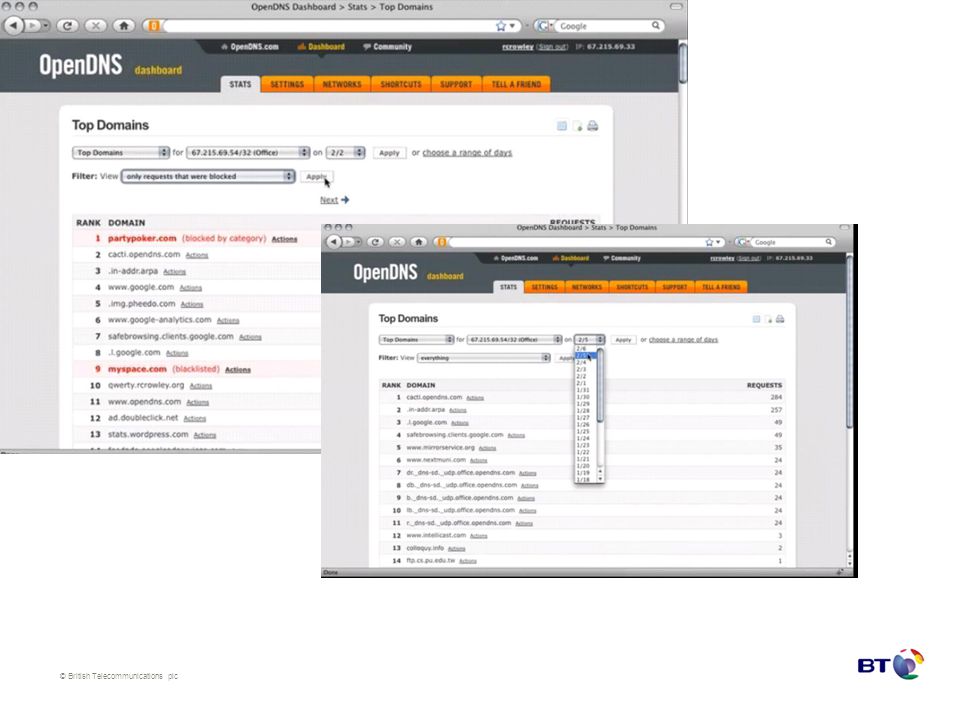Click the Google search field in the front window
This screenshot has height=720, width=960.
[x=789, y=242]
